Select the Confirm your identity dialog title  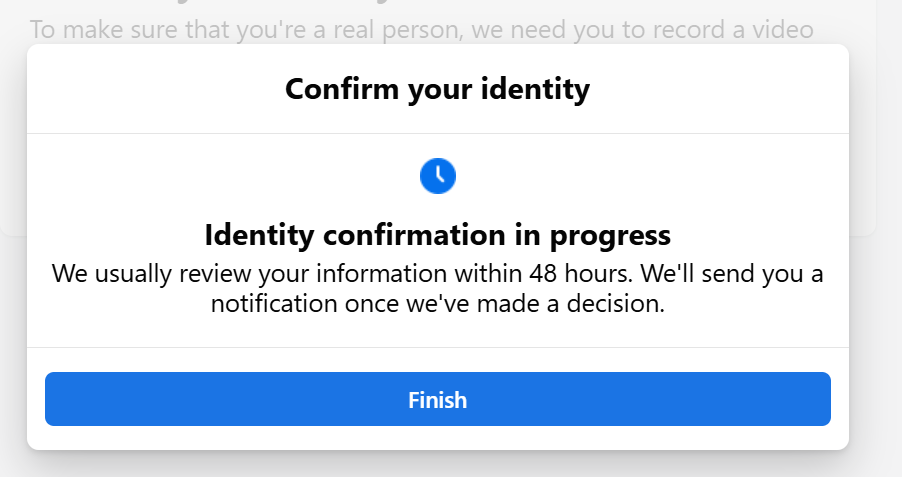(x=438, y=89)
